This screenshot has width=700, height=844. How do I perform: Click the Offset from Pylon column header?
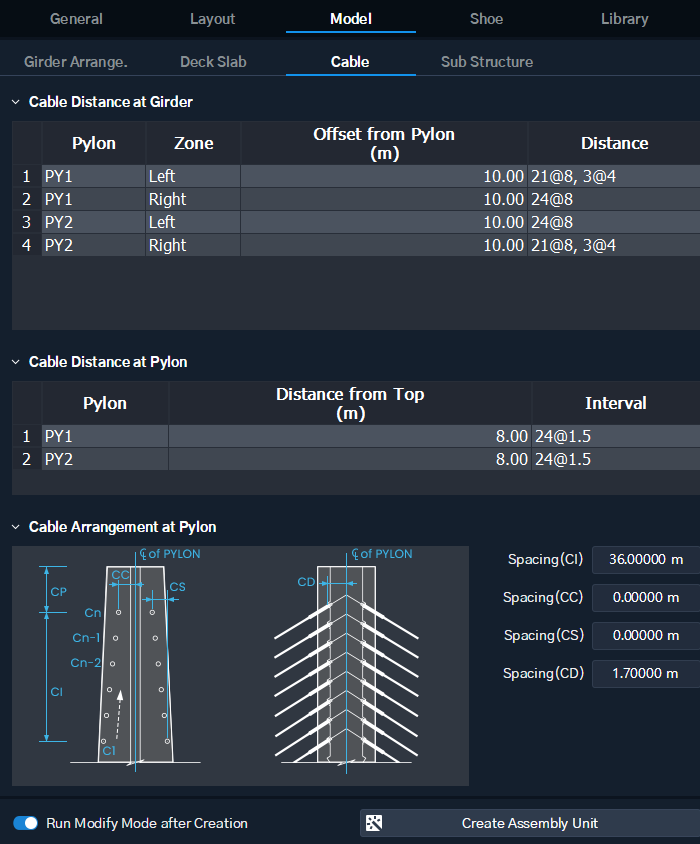coord(384,143)
